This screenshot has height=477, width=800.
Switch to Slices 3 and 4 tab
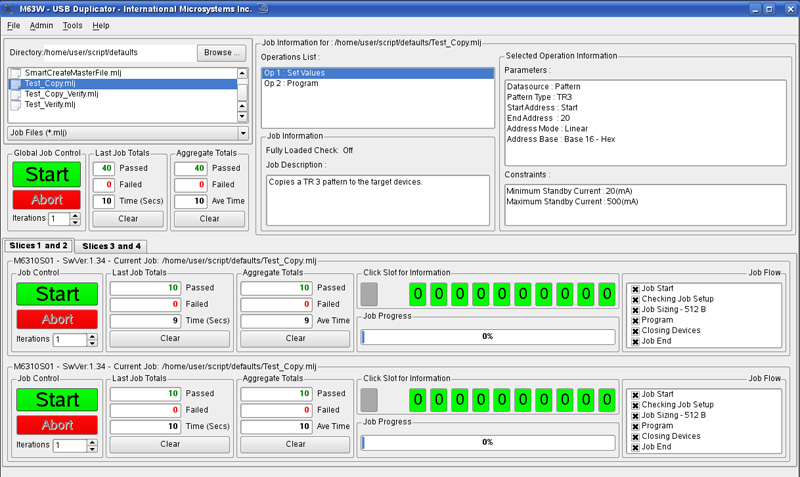click(110, 246)
